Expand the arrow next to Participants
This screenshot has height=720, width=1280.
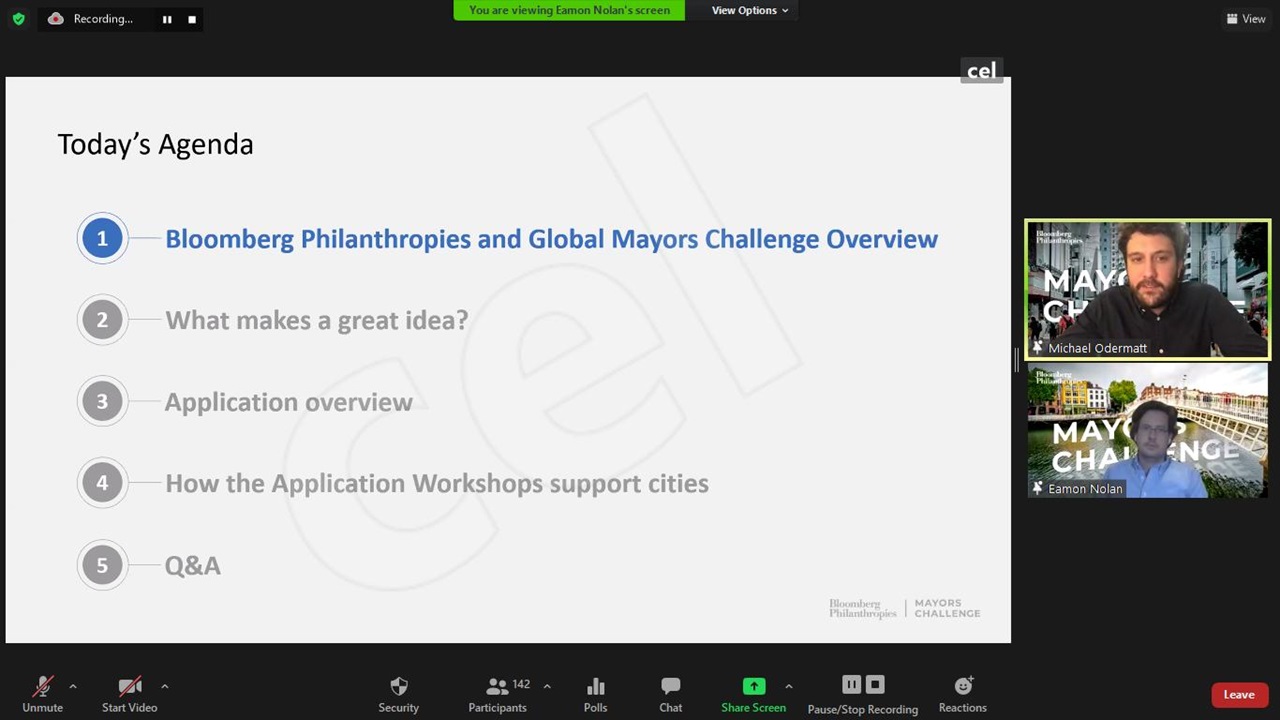(546, 686)
